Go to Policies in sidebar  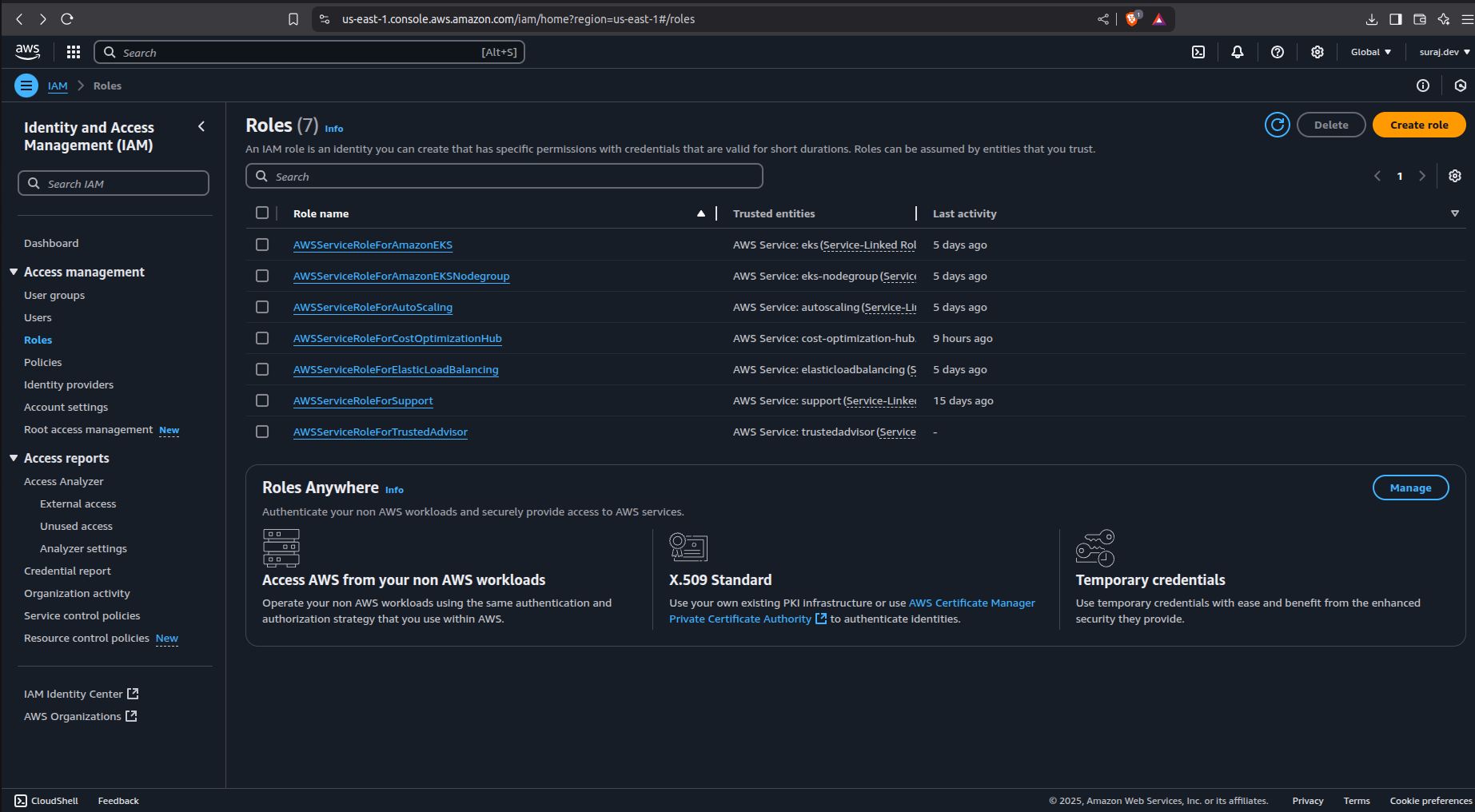(x=42, y=362)
